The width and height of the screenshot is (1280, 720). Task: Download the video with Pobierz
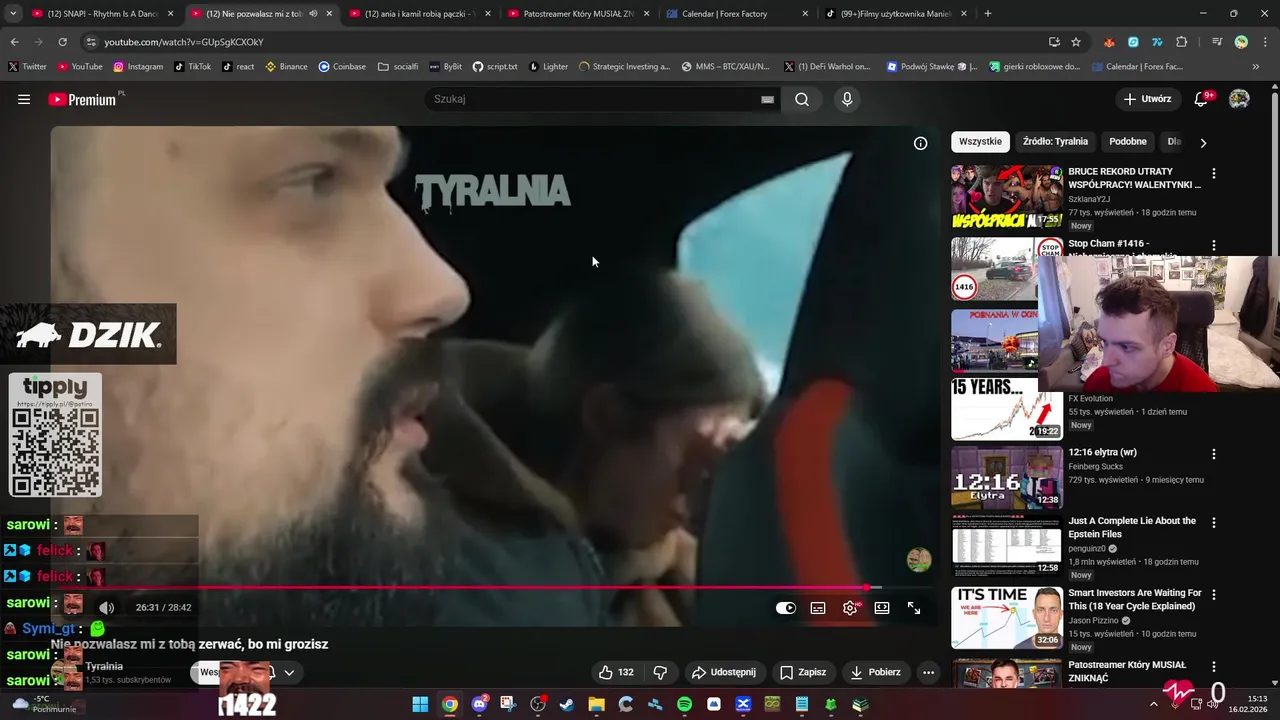(876, 672)
